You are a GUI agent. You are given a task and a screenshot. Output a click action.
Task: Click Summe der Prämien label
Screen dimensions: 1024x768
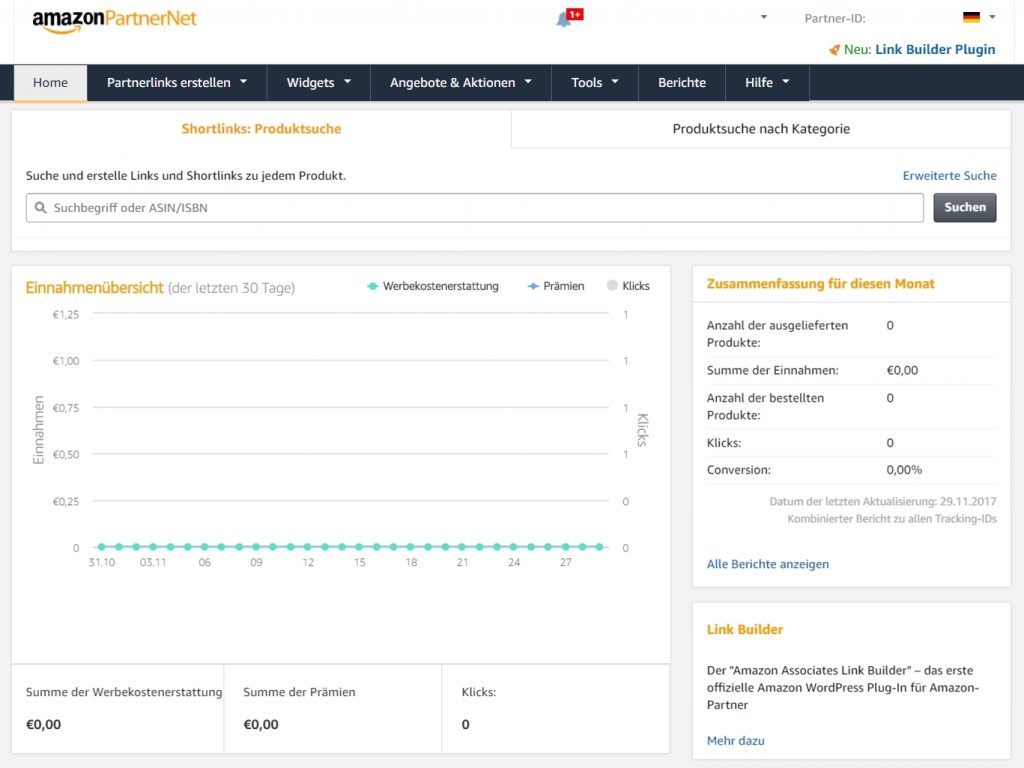pyautogui.click(x=299, y=692)
